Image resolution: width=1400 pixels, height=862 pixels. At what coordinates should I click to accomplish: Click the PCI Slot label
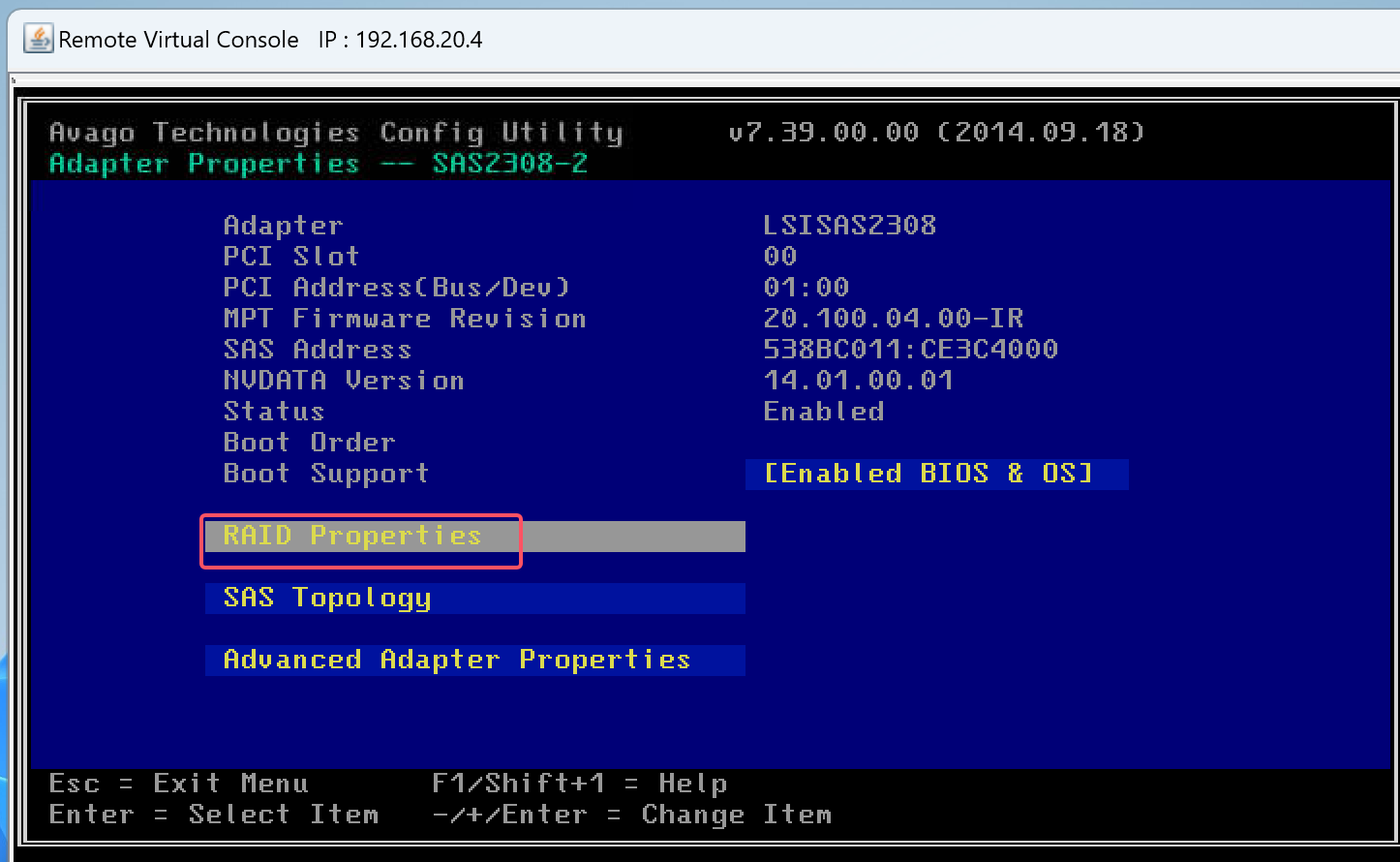(x=290, y=257)
